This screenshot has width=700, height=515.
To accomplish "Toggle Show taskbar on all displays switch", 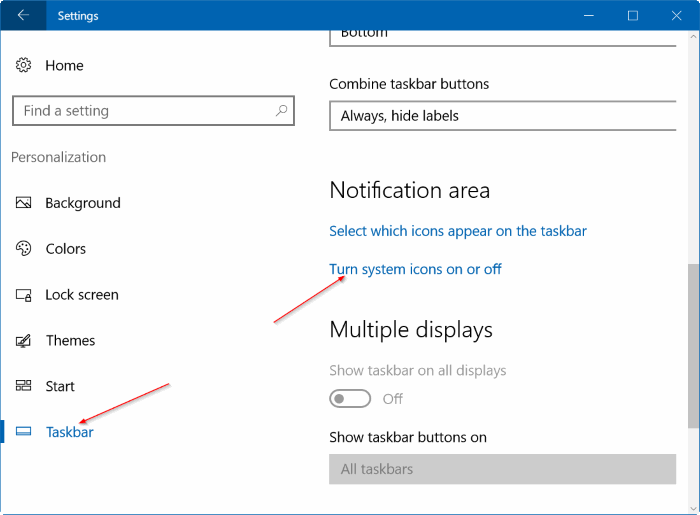I will click(350, 399).
